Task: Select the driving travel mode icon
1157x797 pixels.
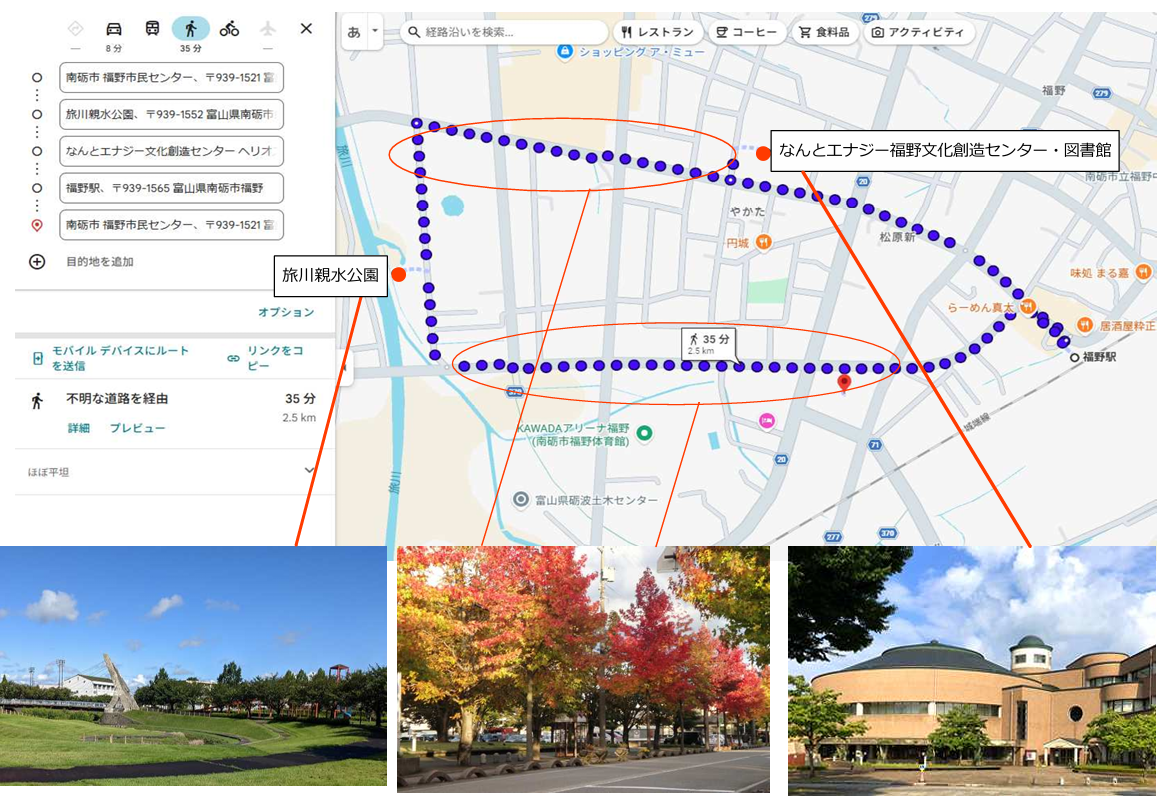Action: [x=114, y=30]
